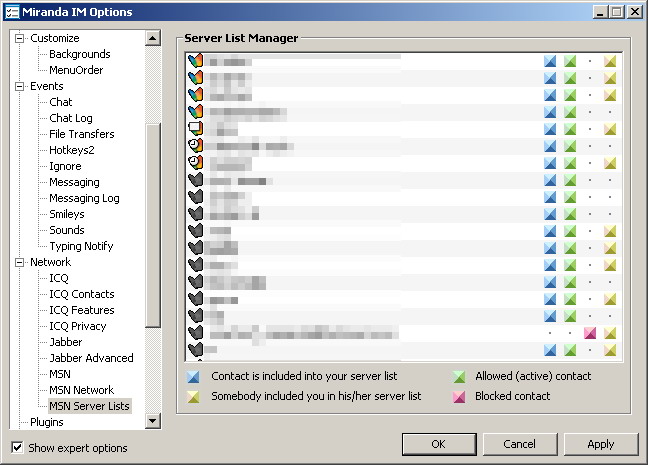Click the offline butterfly icon of the blocked contact
Viewport: 648px width, 465px height.
[196, 332]
